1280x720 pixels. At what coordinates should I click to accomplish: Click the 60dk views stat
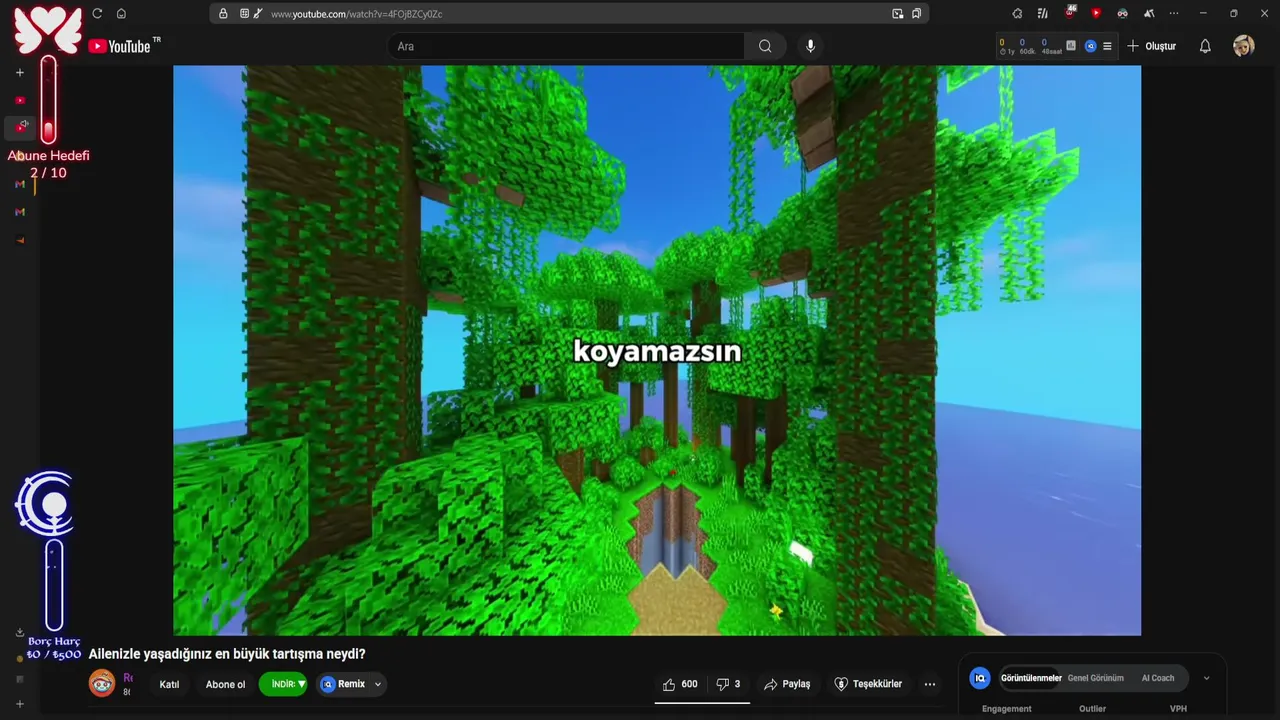(x=1026, y=46)
